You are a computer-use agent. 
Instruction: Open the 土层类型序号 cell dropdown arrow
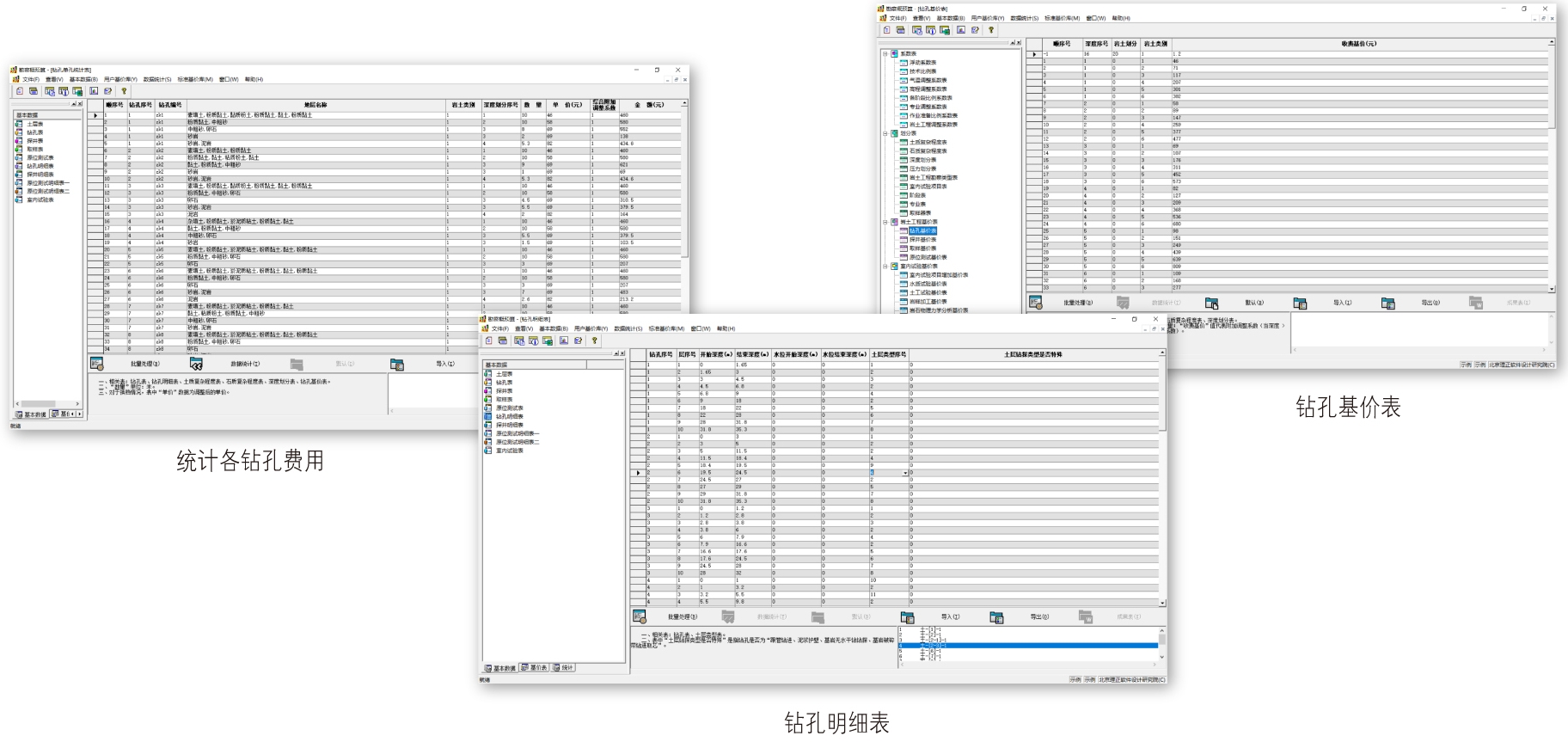click(905, 473)
